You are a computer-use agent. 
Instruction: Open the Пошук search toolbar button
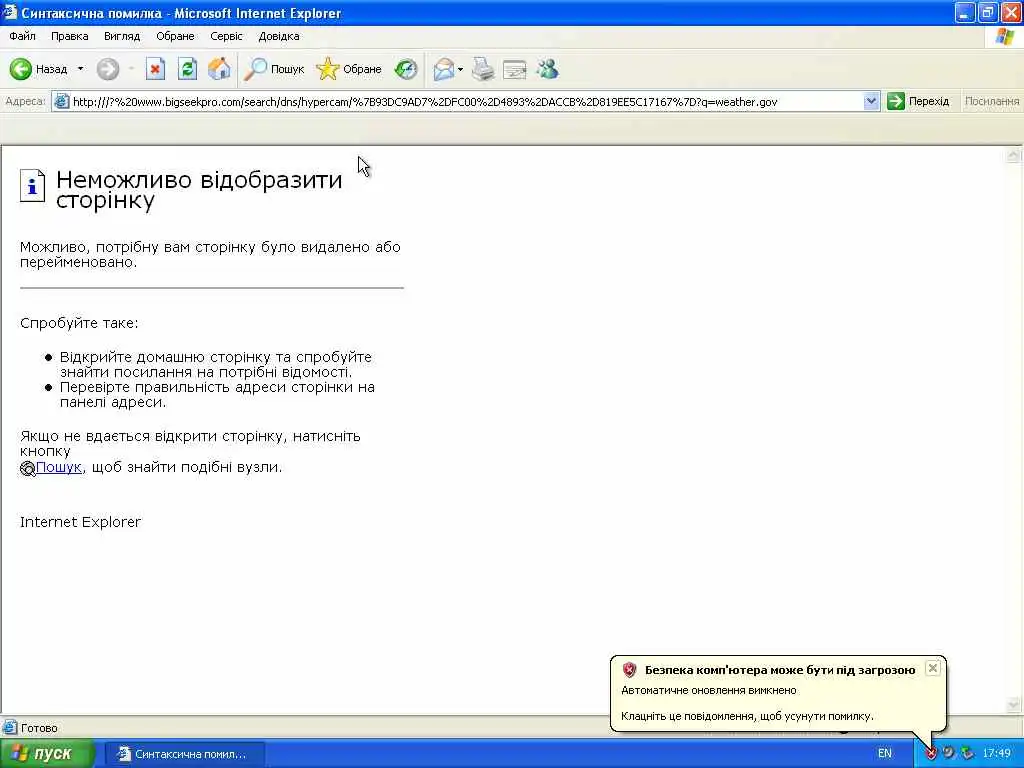274,69
